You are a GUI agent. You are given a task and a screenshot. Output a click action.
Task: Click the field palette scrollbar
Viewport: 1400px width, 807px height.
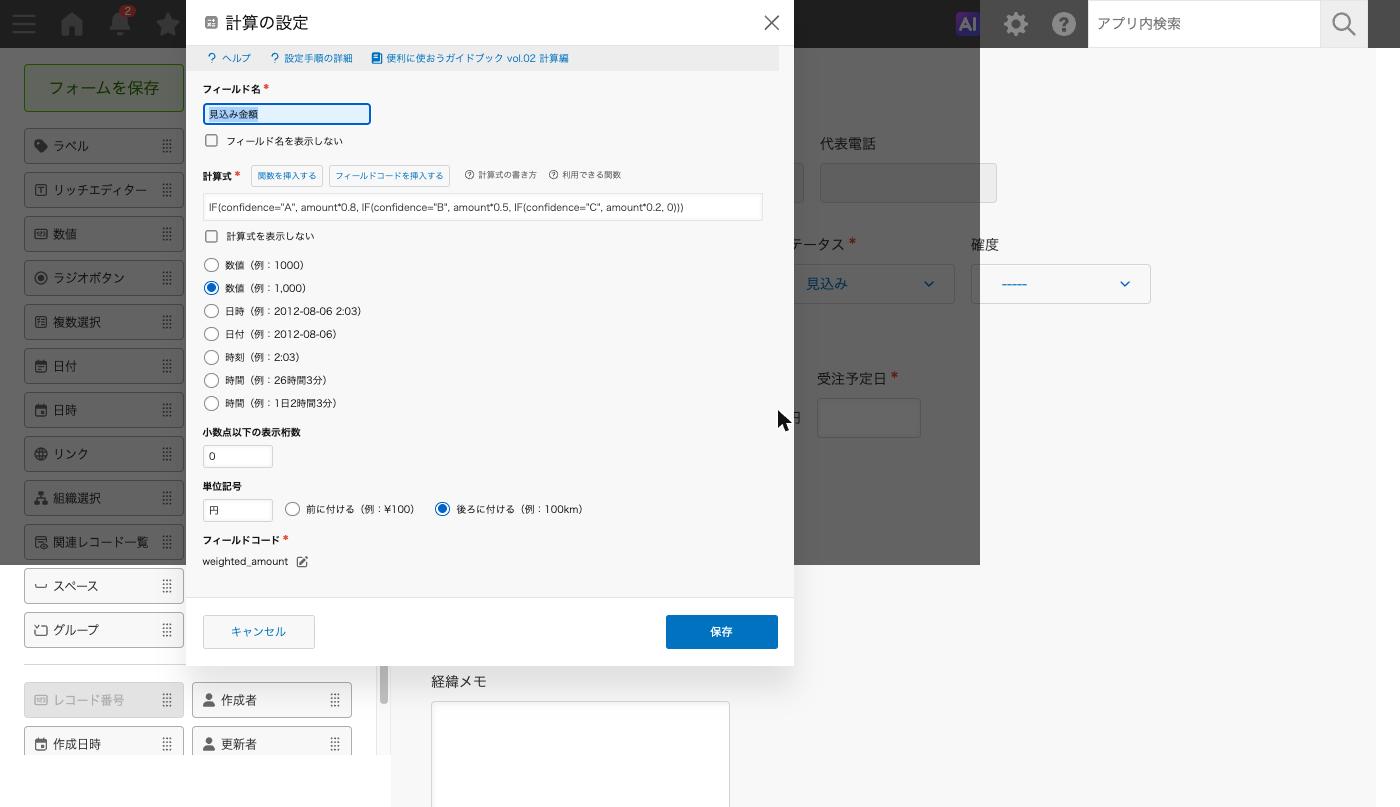pos(383,684)
